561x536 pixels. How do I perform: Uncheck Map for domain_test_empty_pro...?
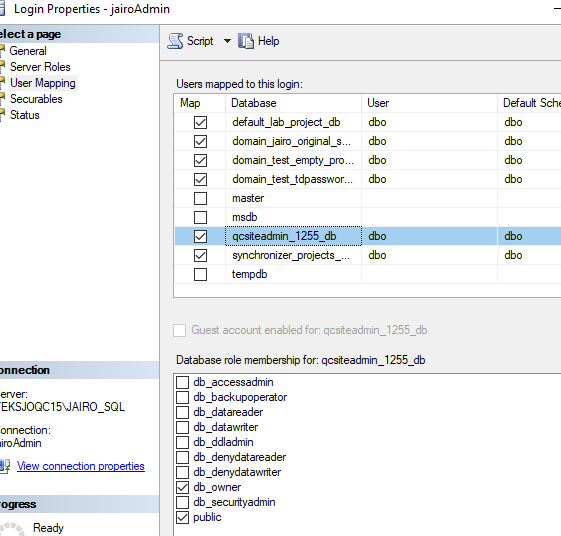(x=200, y=160)
